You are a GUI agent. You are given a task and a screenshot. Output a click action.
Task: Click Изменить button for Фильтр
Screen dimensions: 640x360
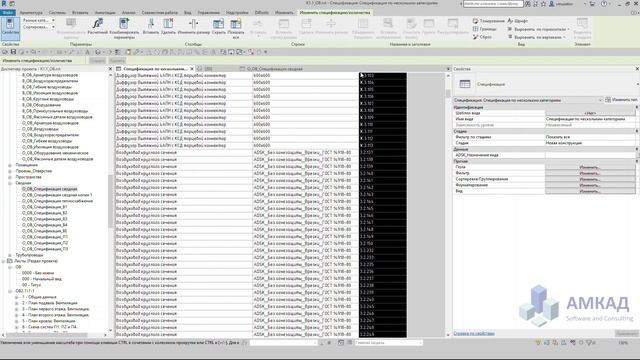(590, 173)
